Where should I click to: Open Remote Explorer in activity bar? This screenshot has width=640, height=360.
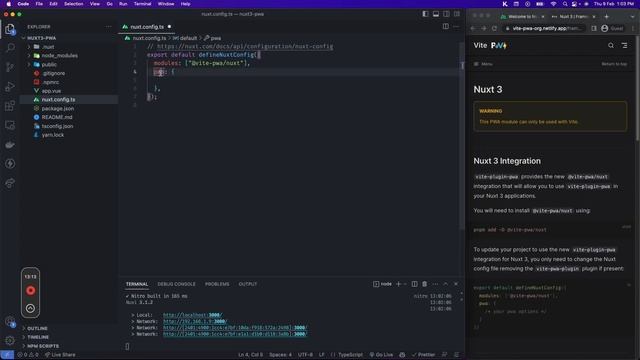click(10, 125)
